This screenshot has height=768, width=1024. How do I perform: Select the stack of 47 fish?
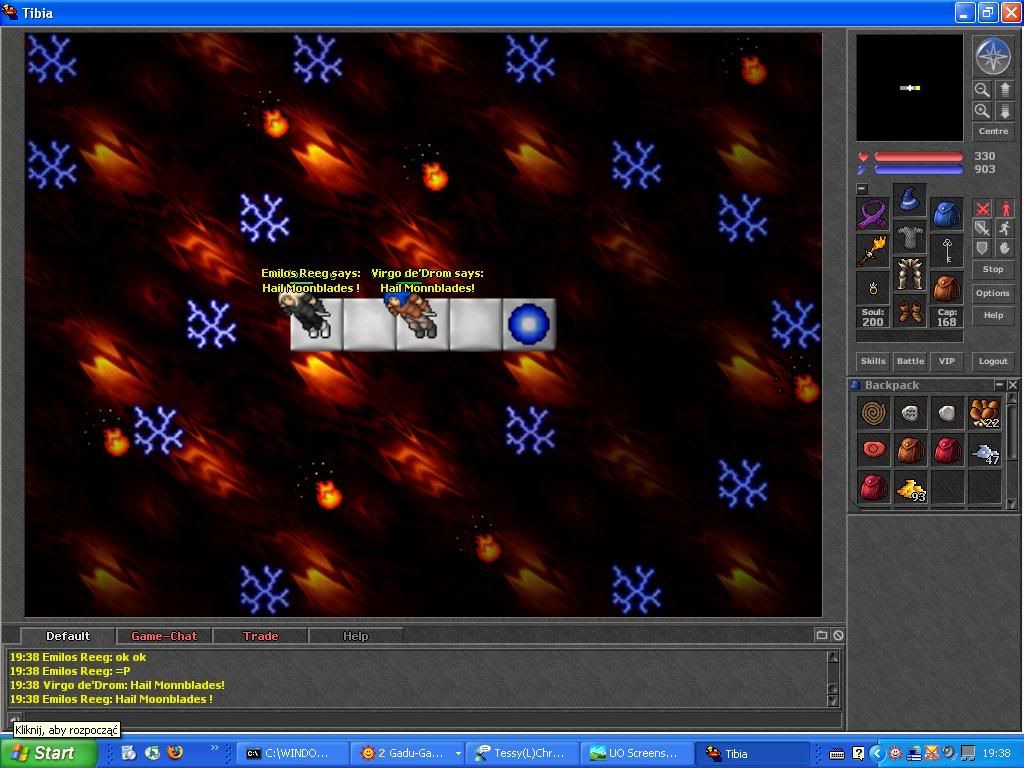click(984, 451)
